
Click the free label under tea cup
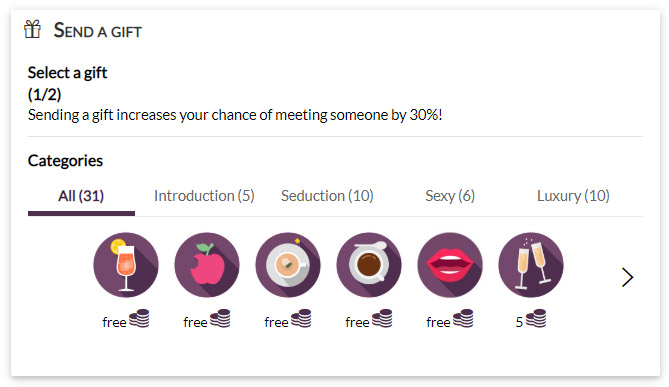point(276,322)
